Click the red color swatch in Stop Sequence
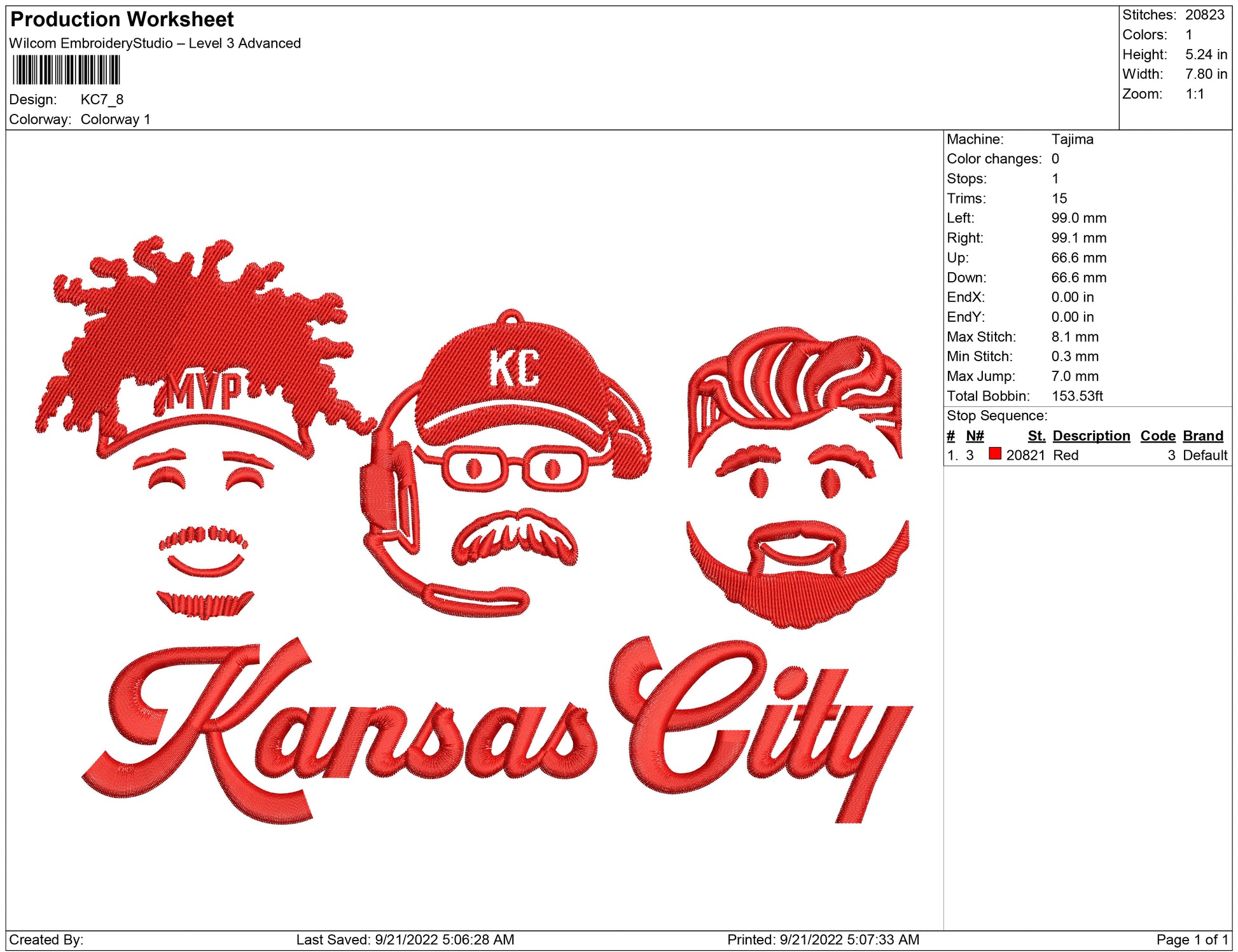This screenshot has width=1238, height=952. [995, 454]
